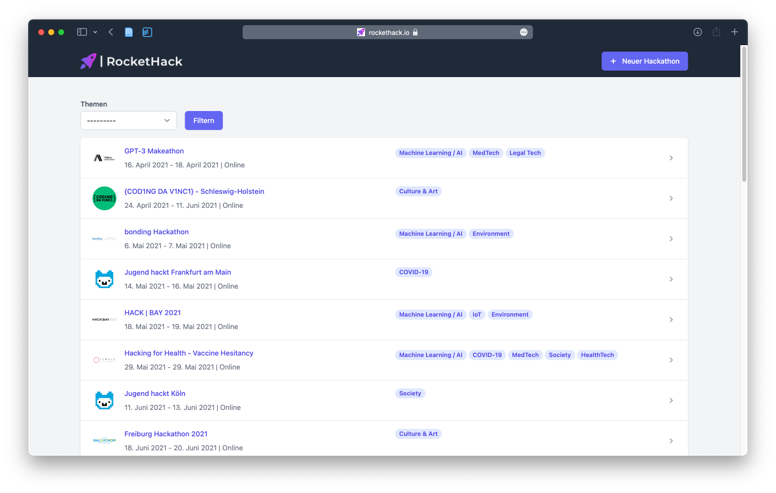Image resolution: width=776 pixels, height=493 pixels.
Task: Expand the Jugend hackt Frankfurt row chevron
Action: pos(671,279)
